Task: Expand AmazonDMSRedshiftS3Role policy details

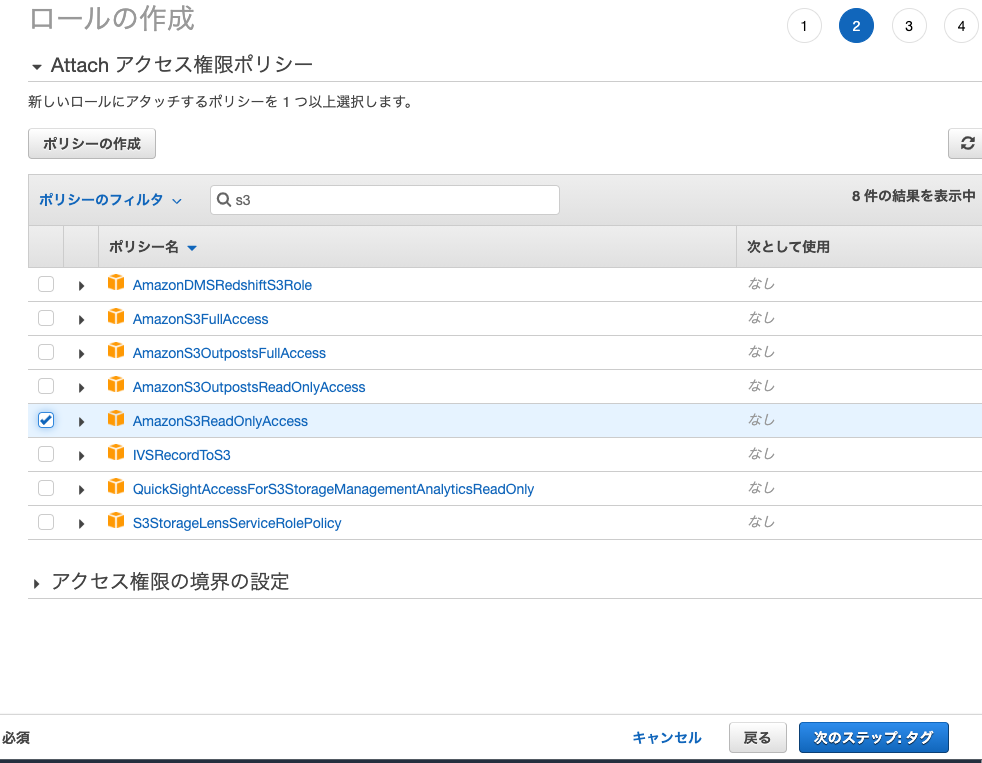Action: coord(81,286)
